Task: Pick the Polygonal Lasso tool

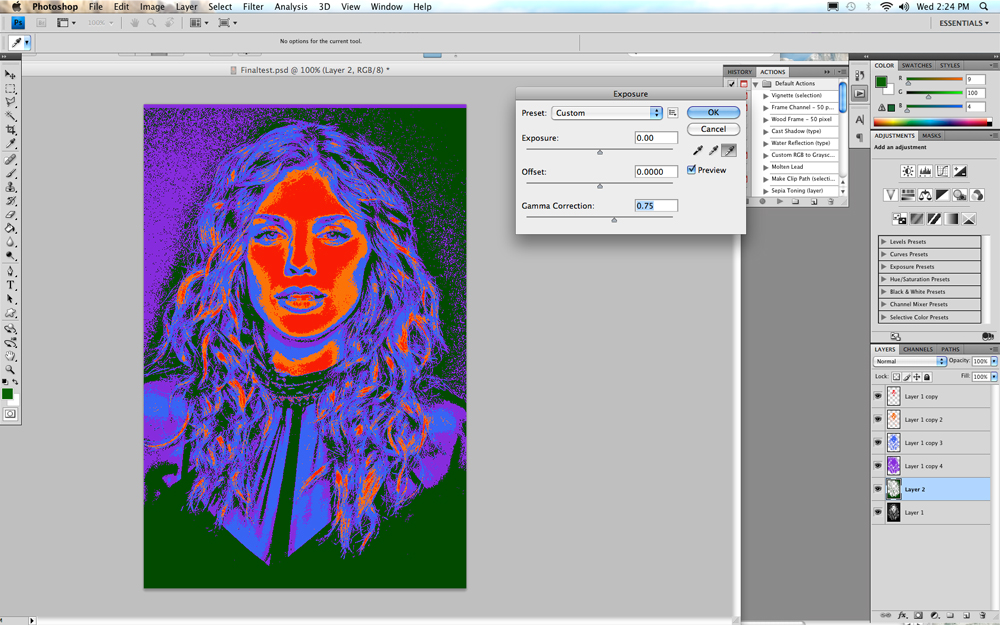Action: [x=10, y=102]
